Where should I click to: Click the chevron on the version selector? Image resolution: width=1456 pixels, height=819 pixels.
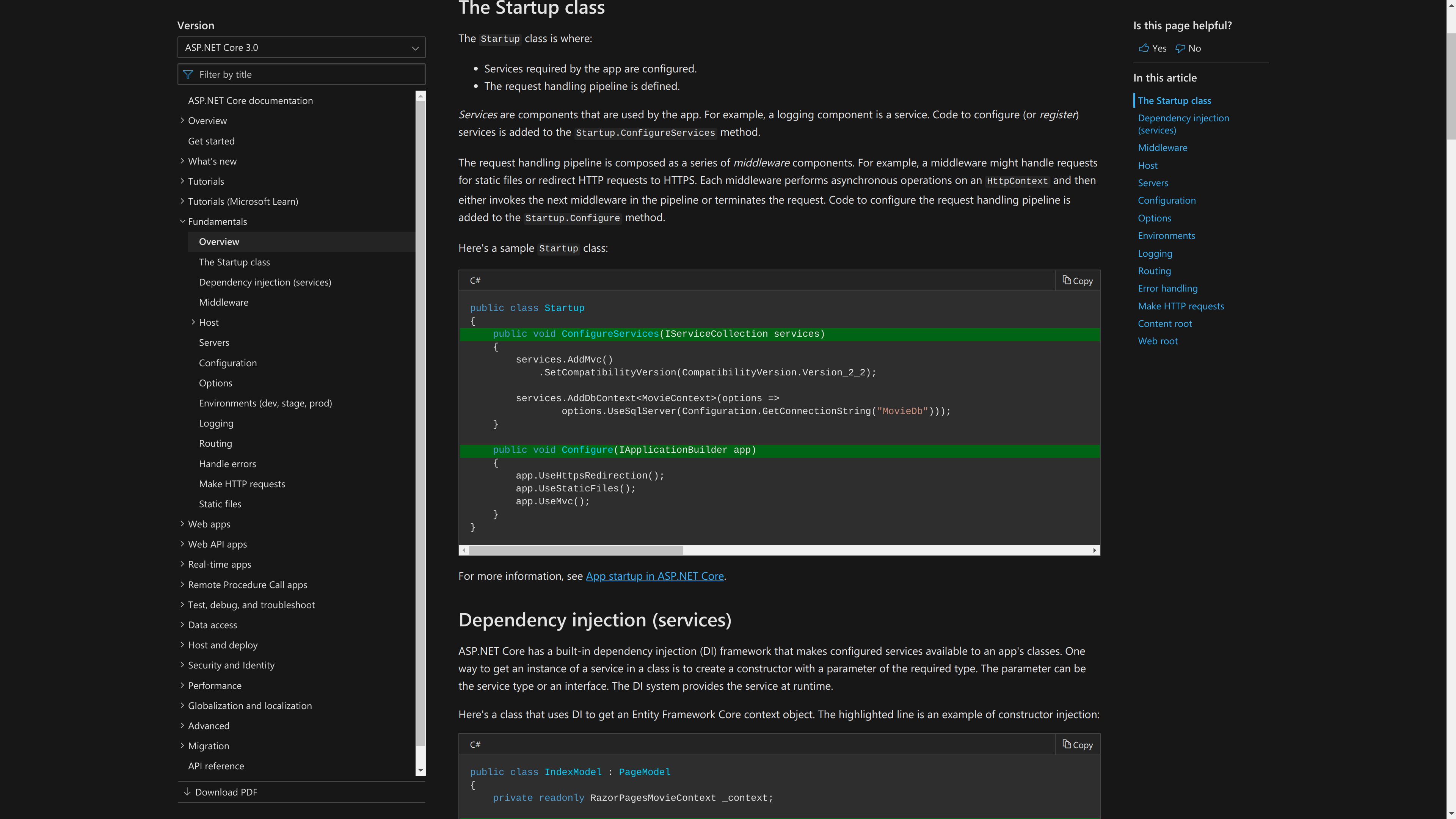tap(416, 47)
